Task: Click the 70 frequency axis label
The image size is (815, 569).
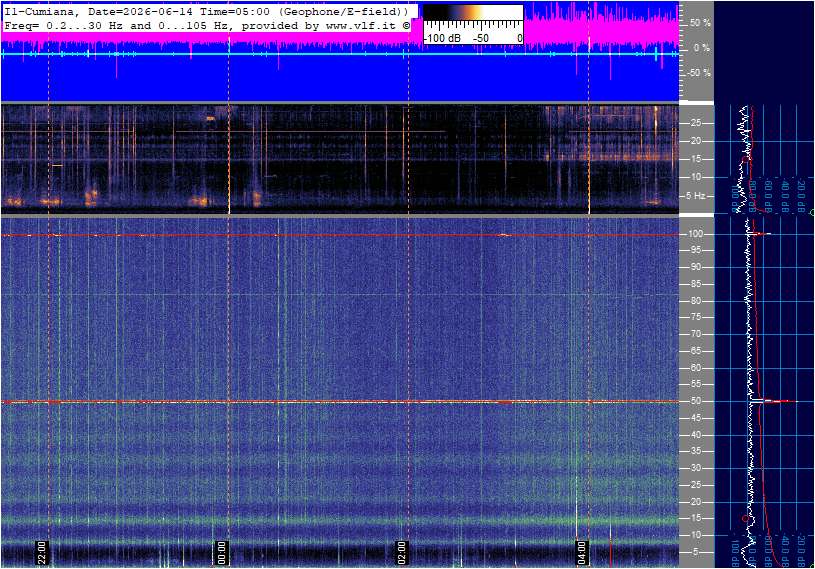Action: pos(695,334)
